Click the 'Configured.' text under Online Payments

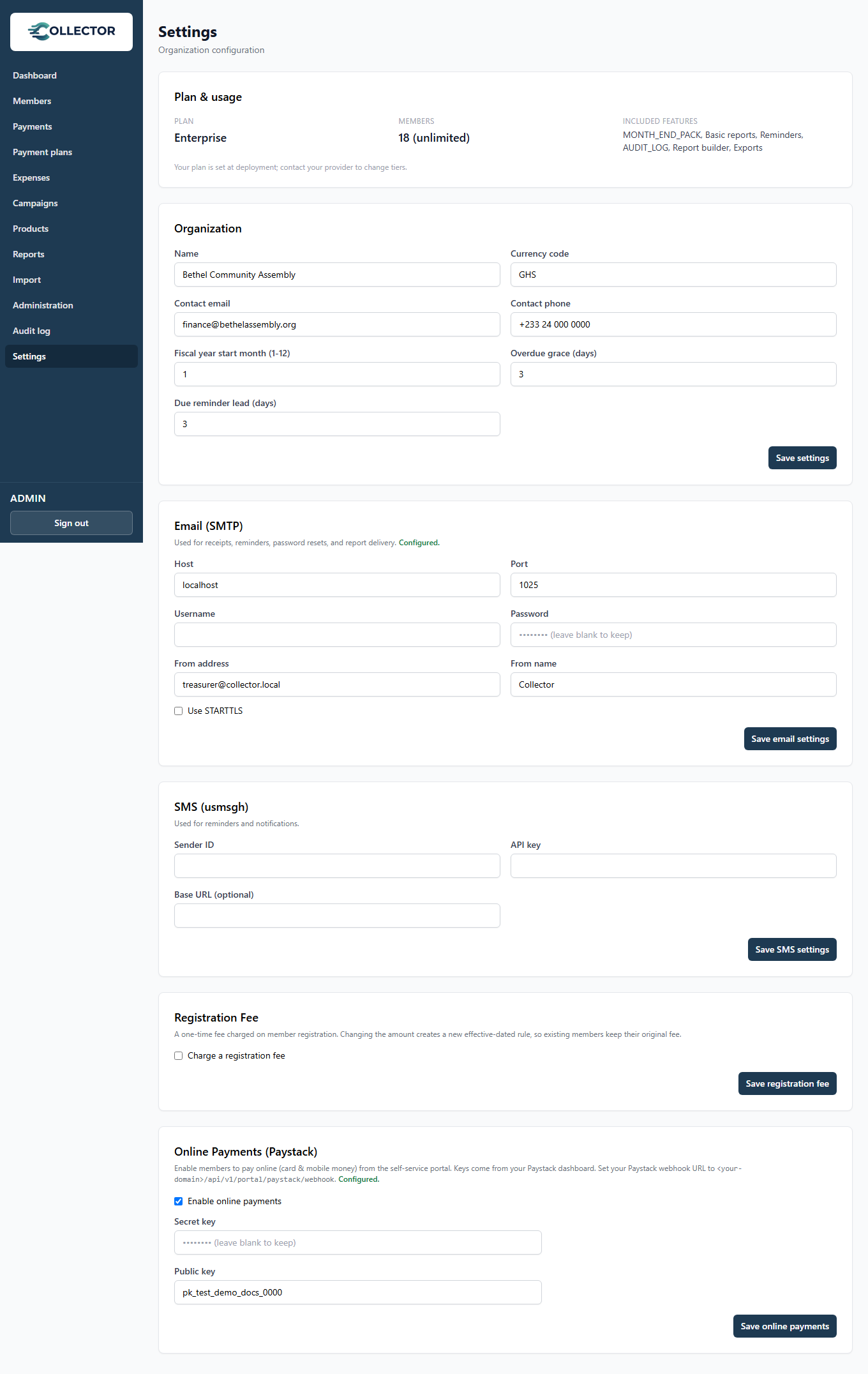coord(359,1179)
